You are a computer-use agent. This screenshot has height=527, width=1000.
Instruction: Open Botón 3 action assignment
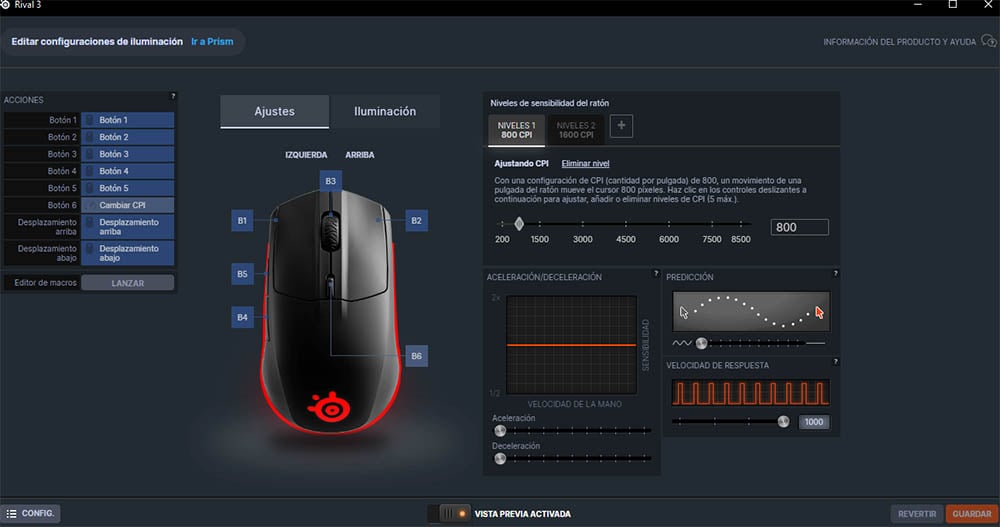pyautogui.click(x=128, y=154)
